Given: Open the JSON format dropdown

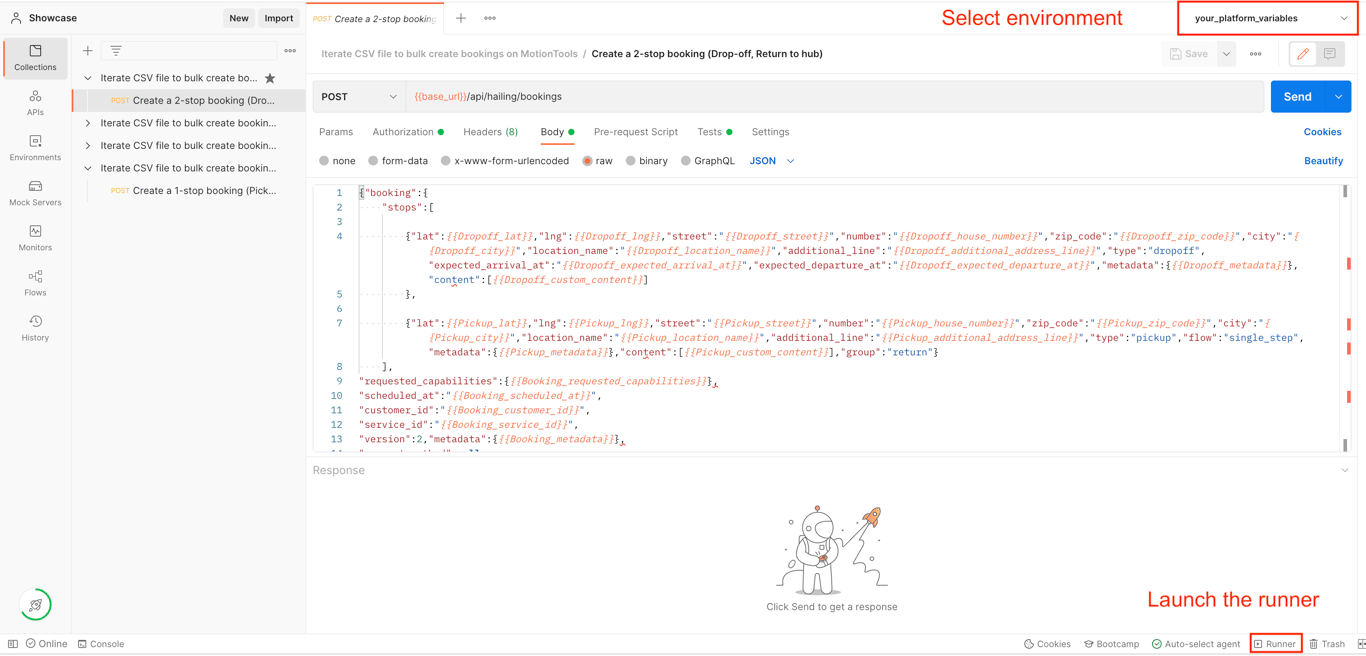Looking at the screenshot, I should [x=772, y=161].
